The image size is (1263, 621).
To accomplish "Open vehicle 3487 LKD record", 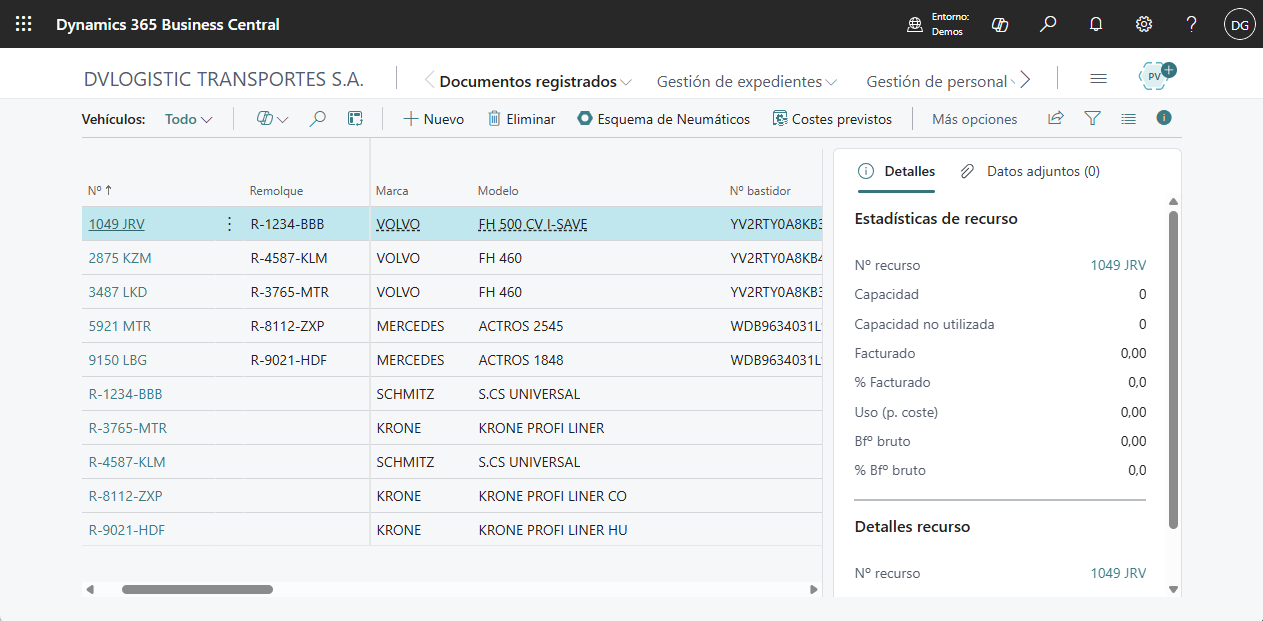I will pyautogui.click(x=119, y=292).
